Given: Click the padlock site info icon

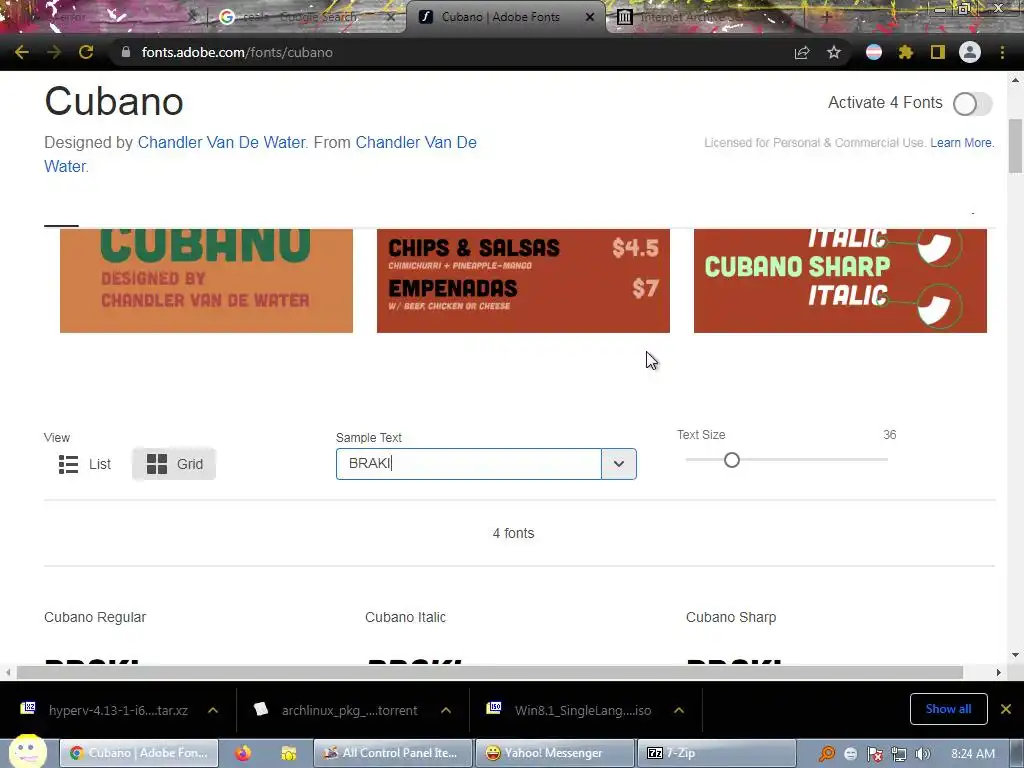Looking at the screenshot, I should 125,52.
